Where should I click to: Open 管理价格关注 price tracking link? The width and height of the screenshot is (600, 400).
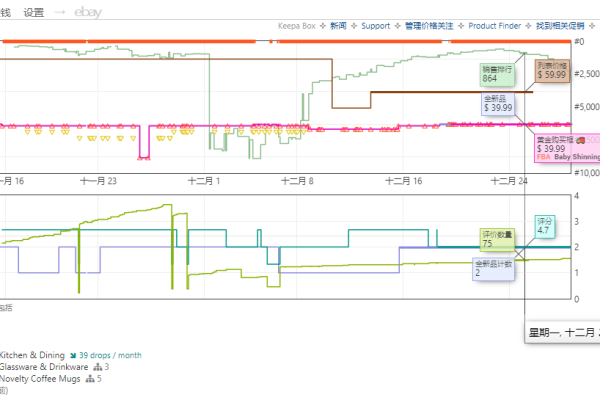click(x=429, y=26)
